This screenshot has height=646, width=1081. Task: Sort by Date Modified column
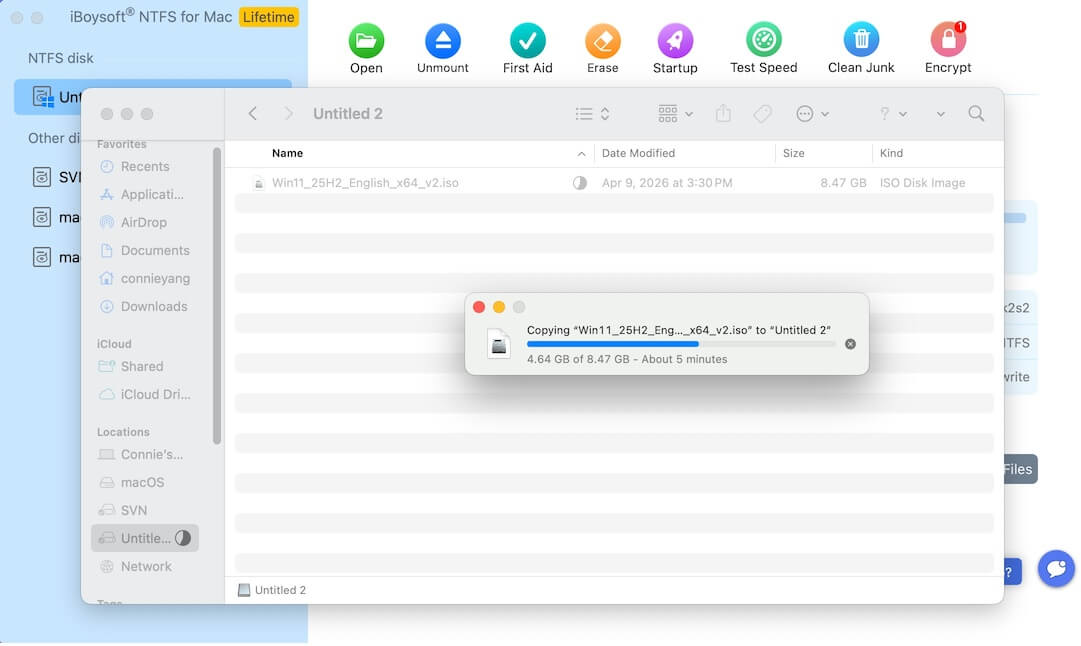(638, 153)
